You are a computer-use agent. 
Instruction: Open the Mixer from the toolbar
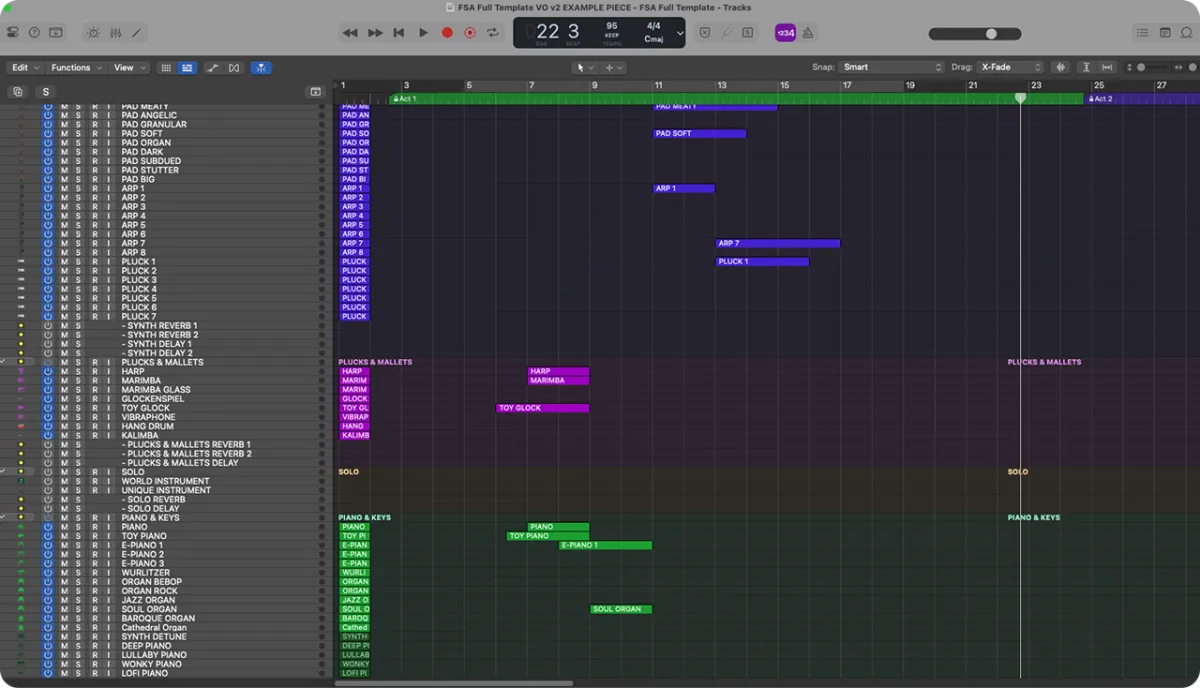tap(115, 33)
